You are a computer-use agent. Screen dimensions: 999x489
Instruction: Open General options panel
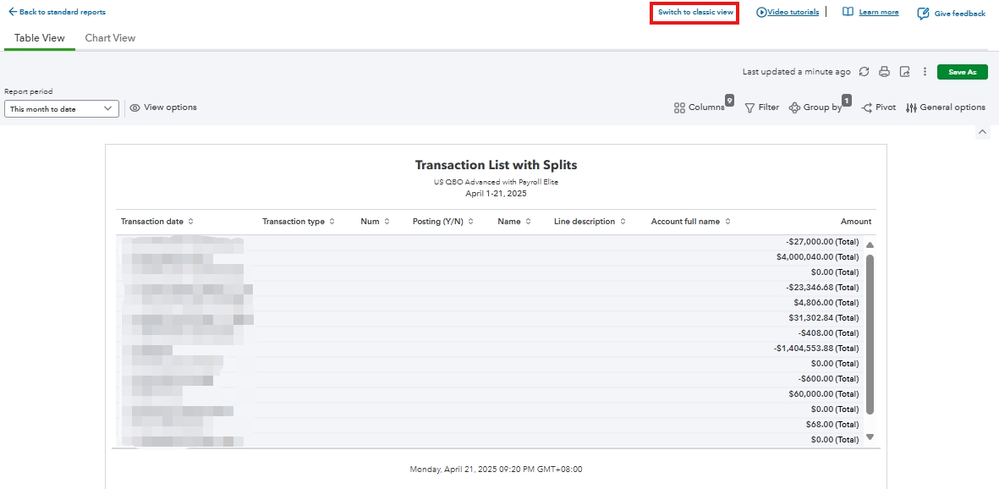click(945, 107)
